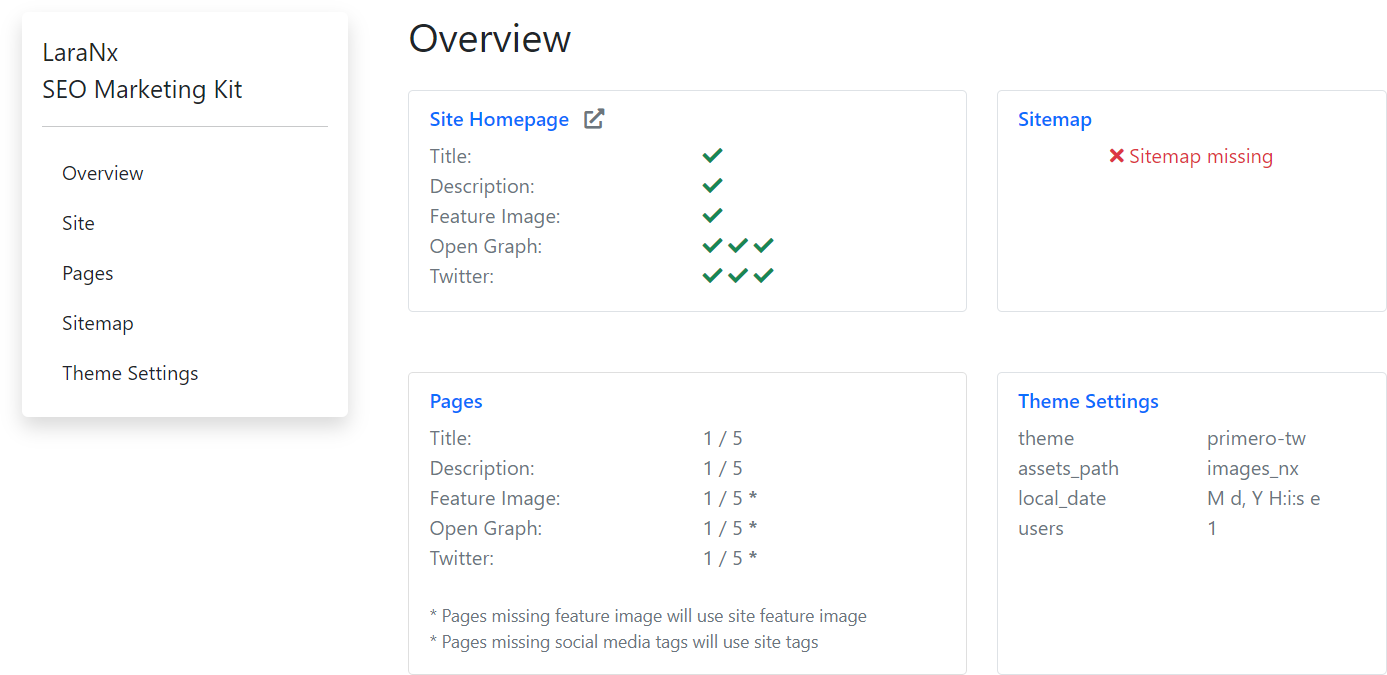Click the green checkmark beside Title
The width and height of the screenshot is (1387, 675).
click(712, 155)
